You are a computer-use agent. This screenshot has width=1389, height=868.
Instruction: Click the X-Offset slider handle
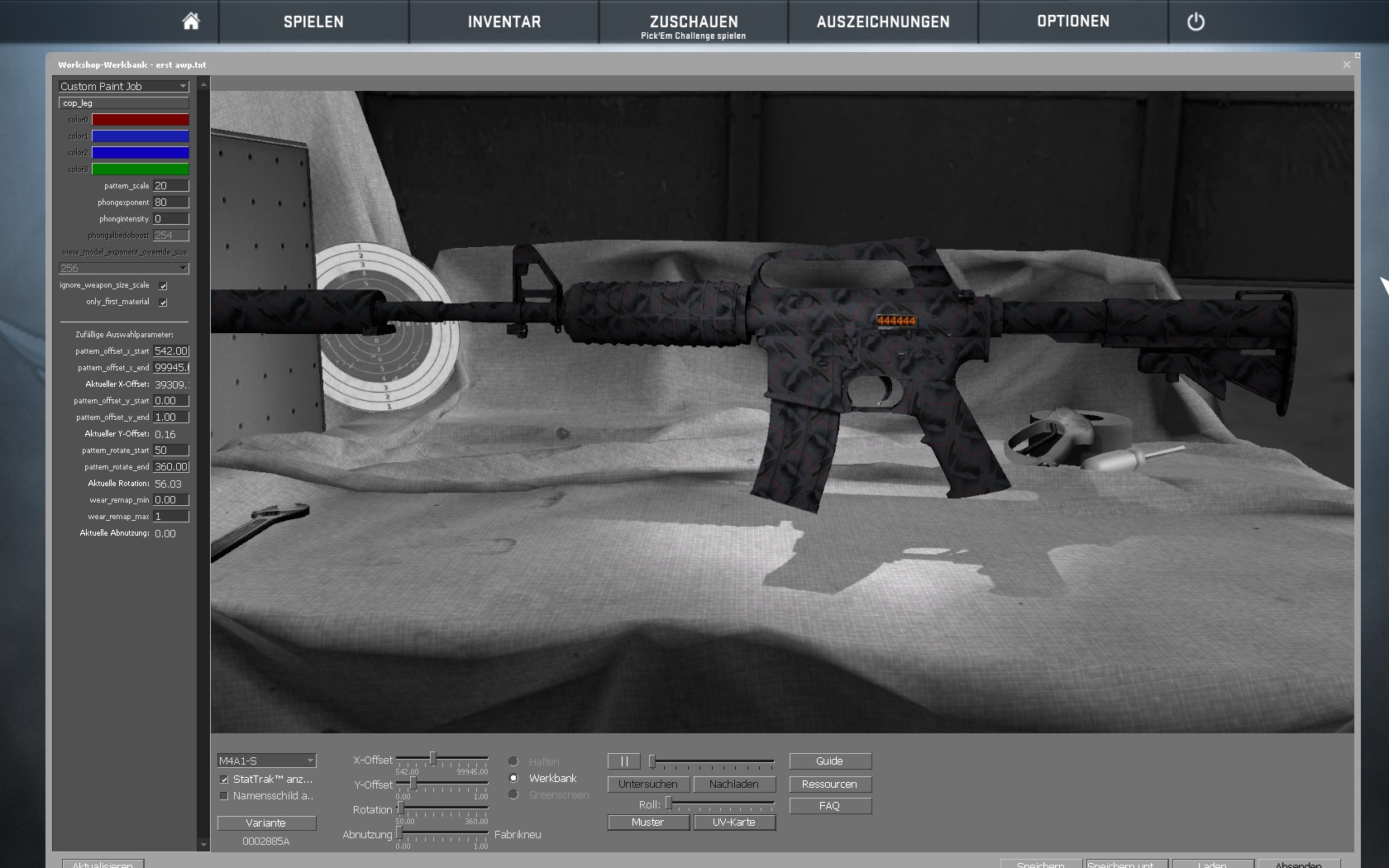(x=432, y=758)
